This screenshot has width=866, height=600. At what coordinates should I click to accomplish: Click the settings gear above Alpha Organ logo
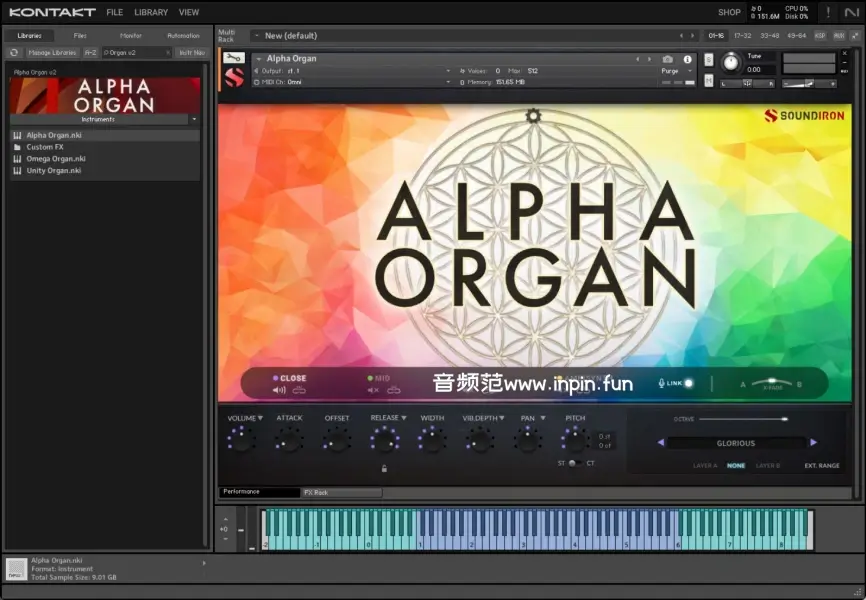click(x=533, y=115)
